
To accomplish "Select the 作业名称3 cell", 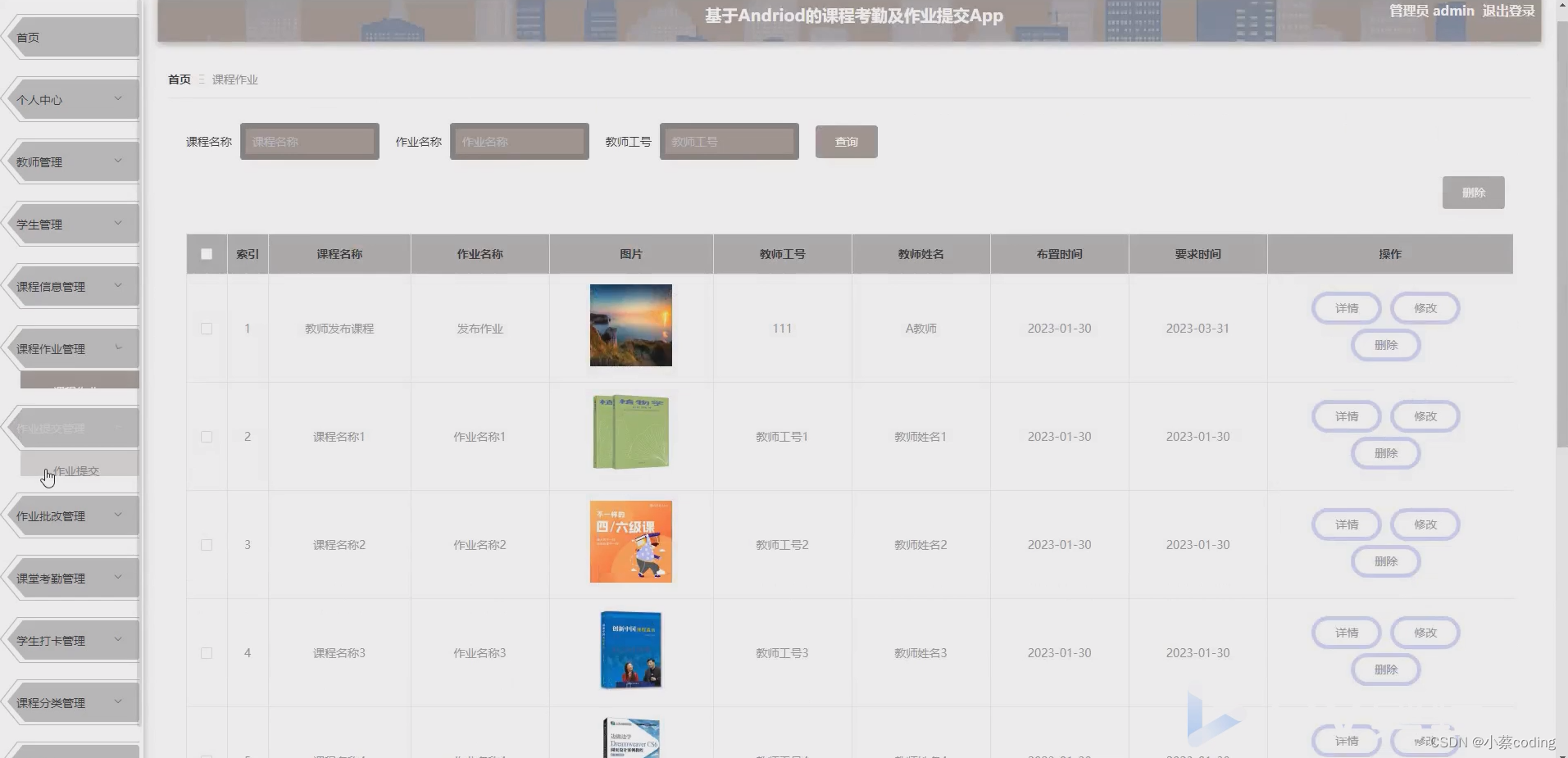I will tap(479, 653).
